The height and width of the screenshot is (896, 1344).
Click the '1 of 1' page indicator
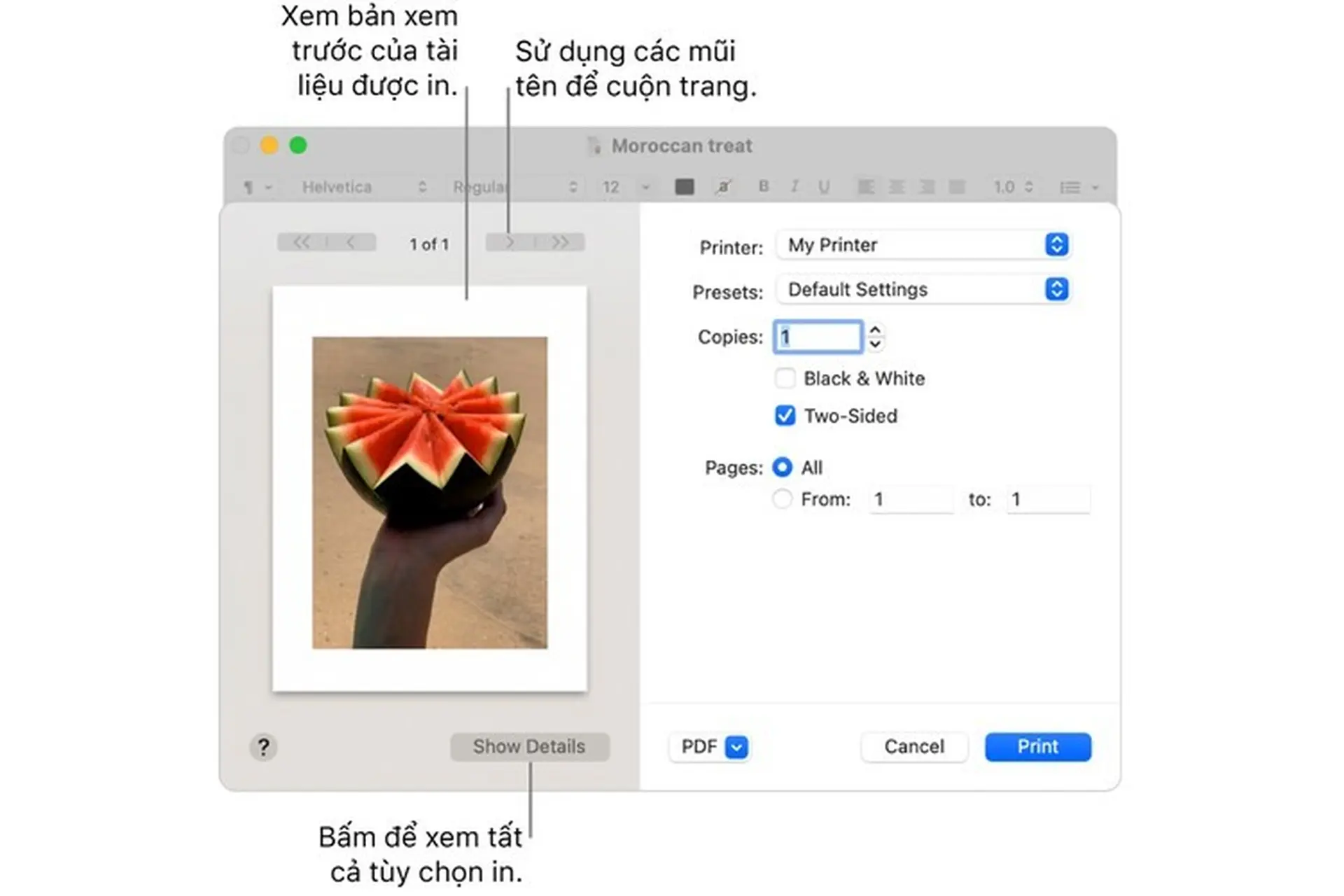pos(429,244)
